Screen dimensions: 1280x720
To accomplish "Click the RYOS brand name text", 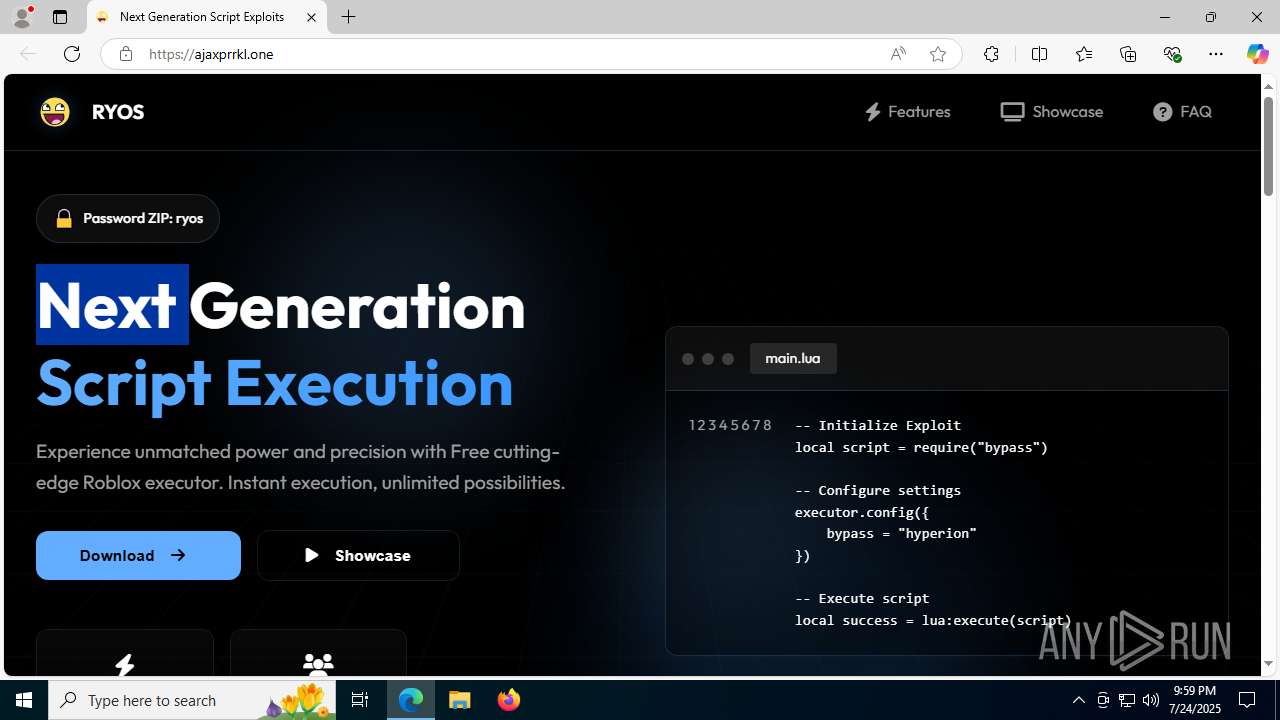I will (x=118, y=112).
